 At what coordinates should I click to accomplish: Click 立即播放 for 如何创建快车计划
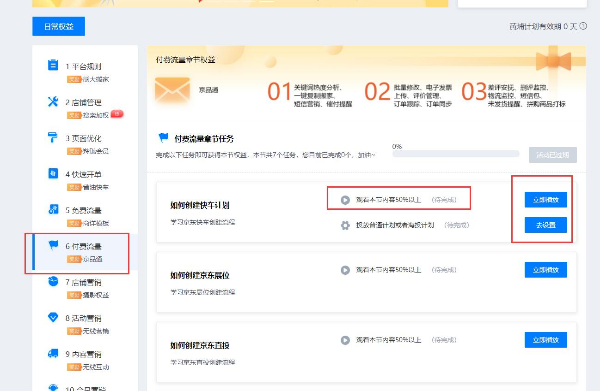[x=546, y=200]
